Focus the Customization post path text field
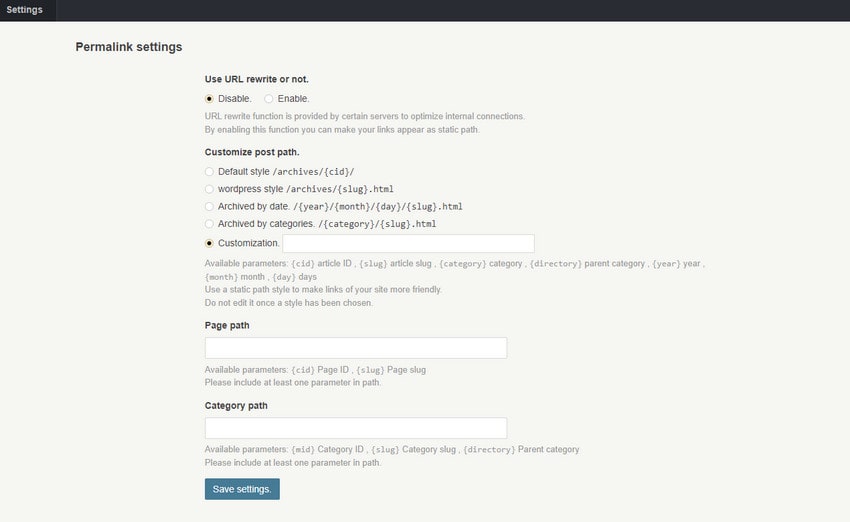 point(408,243)
